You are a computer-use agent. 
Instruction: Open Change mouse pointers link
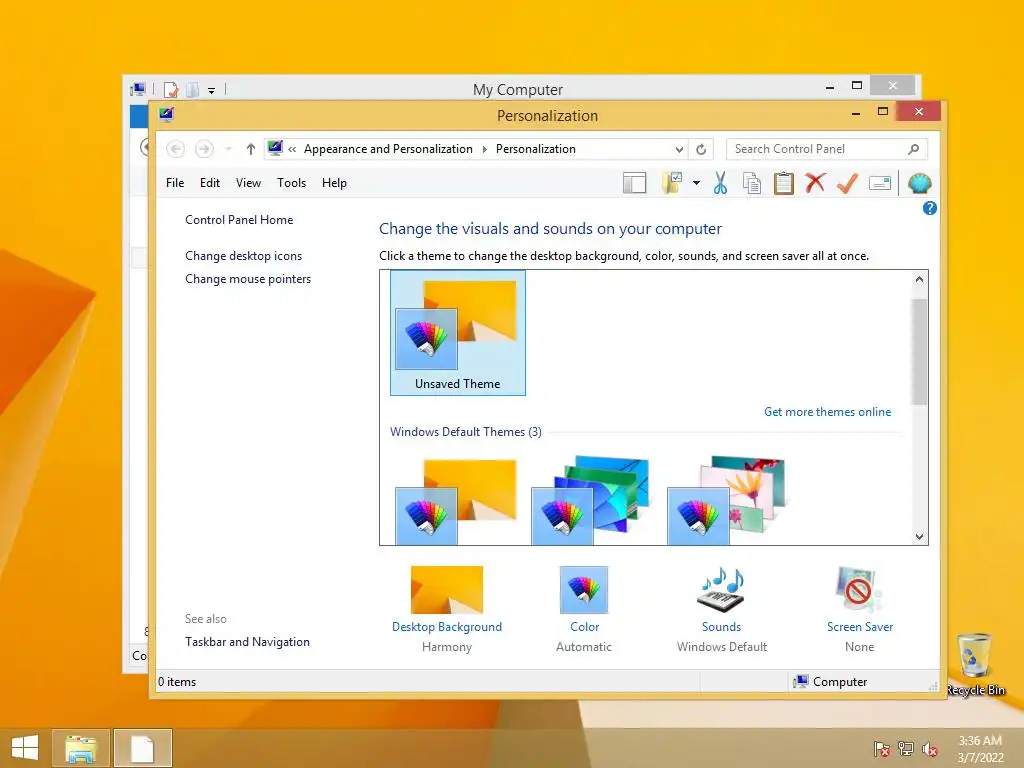(x=248, y=279)
